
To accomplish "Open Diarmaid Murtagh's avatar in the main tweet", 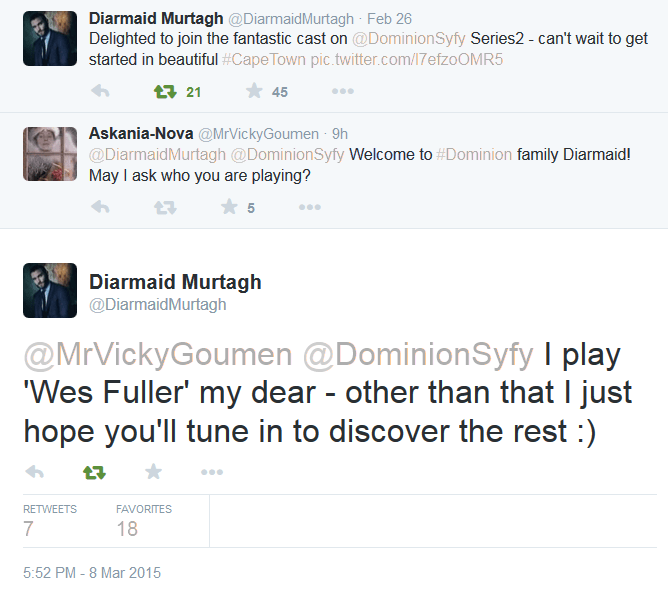I will point(50,290).
